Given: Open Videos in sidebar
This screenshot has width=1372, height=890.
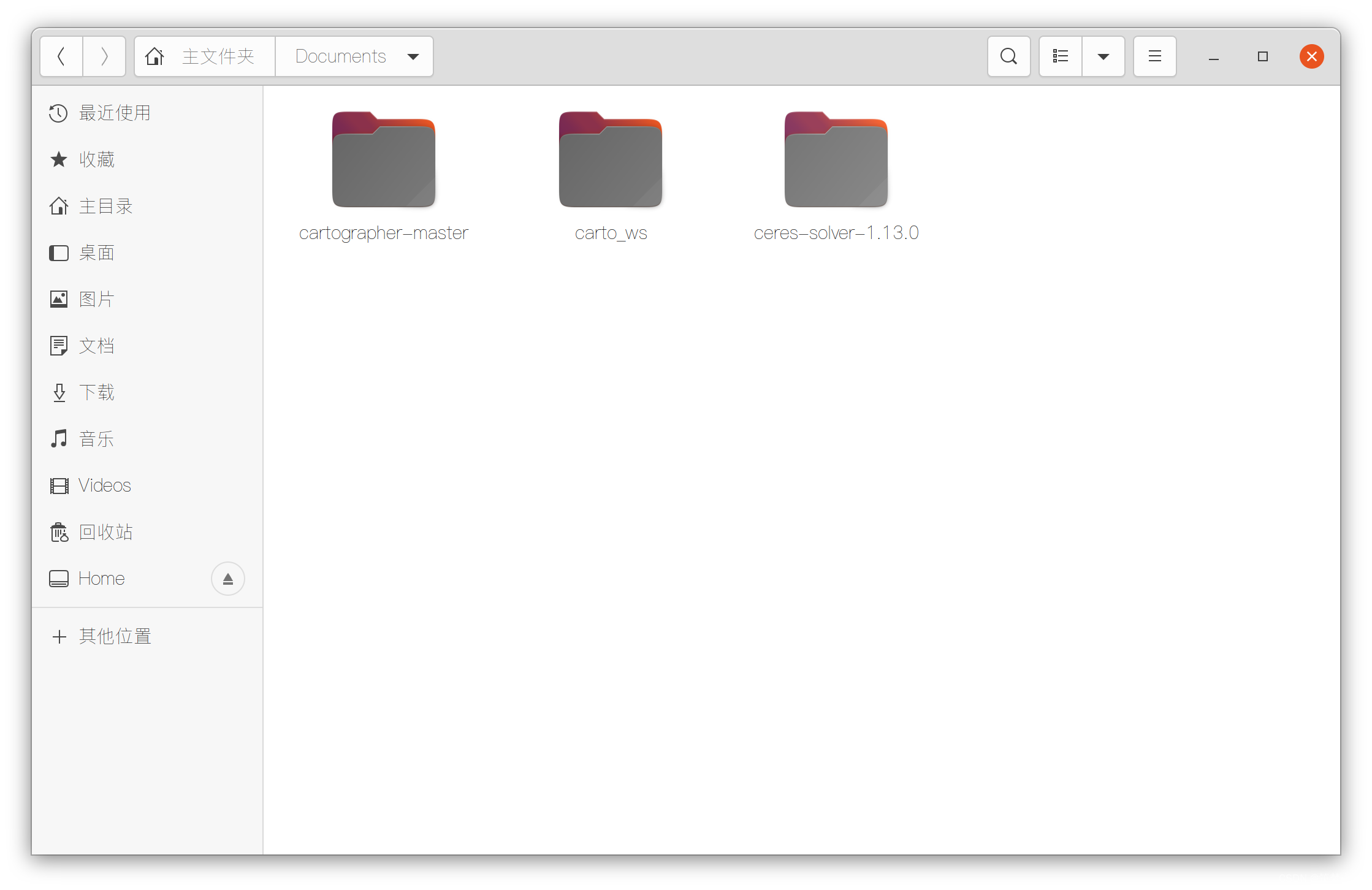Looking at the screenshot, I should [x=104, y=485].
